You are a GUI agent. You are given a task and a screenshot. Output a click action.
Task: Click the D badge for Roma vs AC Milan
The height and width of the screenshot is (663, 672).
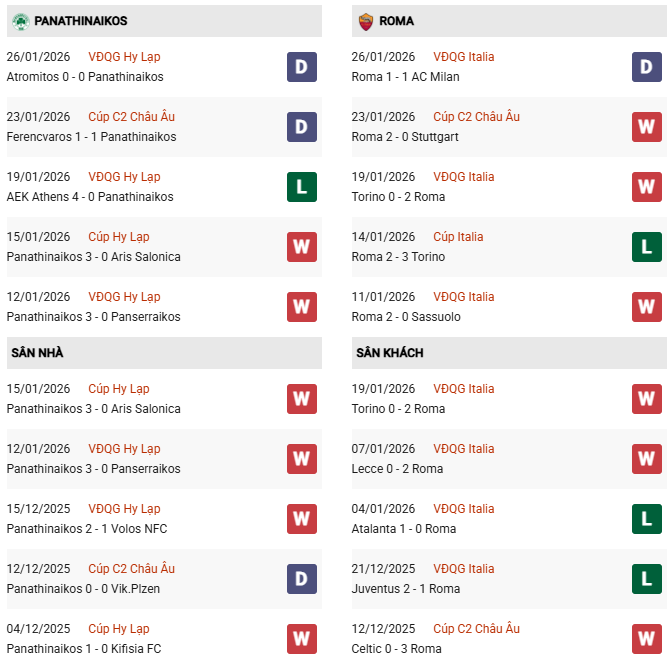point(647,67)
